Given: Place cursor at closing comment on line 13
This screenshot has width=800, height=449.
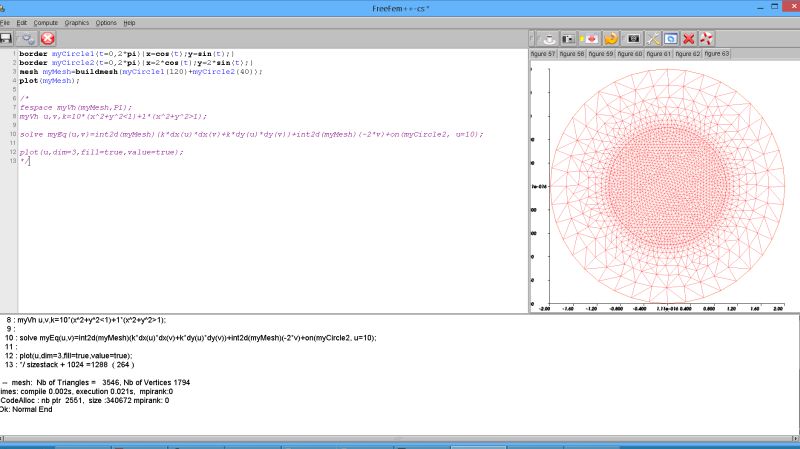Looking at the screenshot, I should [25, 161].
